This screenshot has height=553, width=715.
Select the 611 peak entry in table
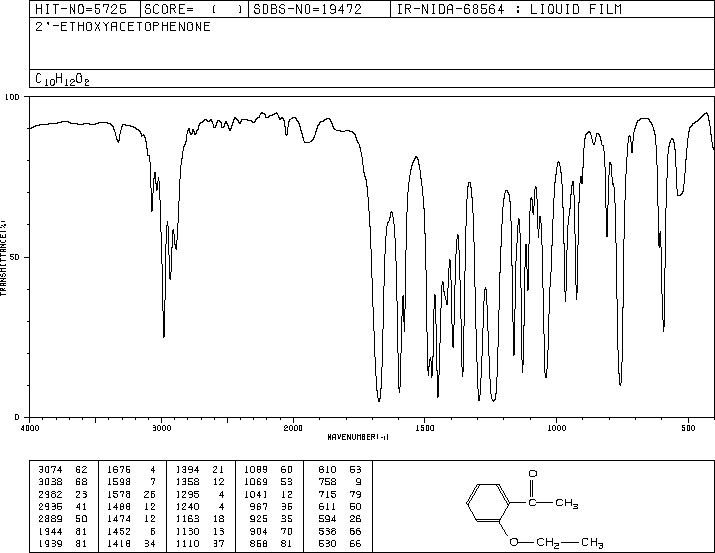pos(340,506)
